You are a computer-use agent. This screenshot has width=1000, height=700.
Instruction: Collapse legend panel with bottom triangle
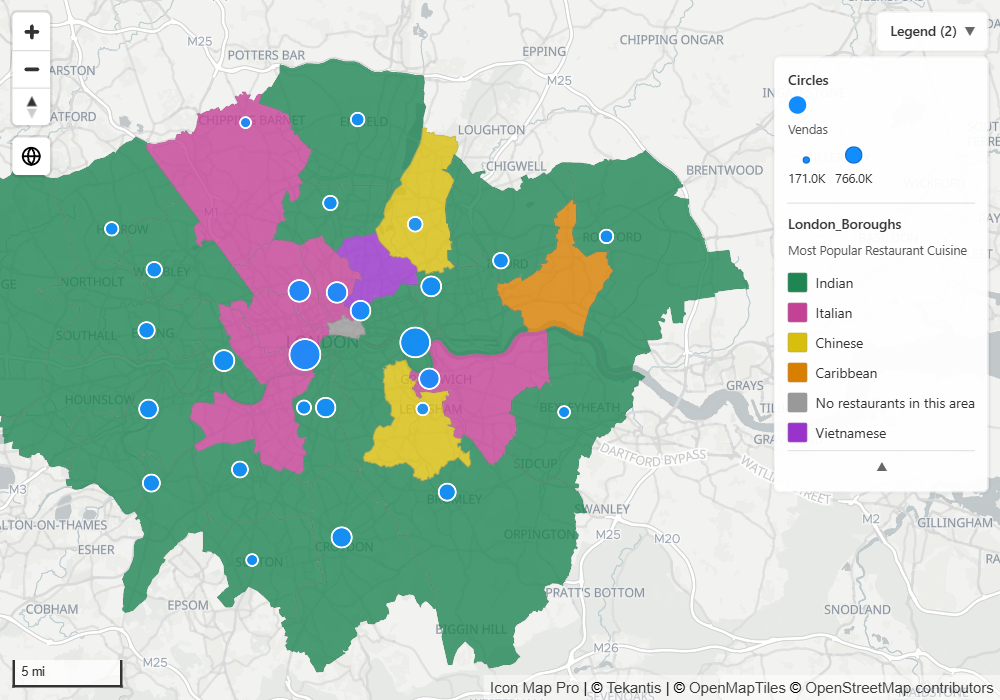(x=881, y=467)
